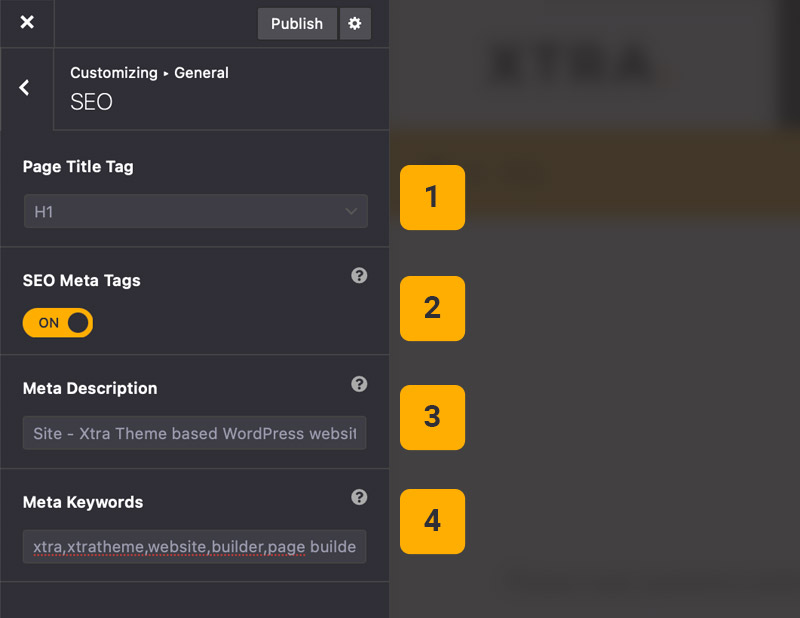The height and width of the screenshot is (618, 800).
Task: Close the Customizer with the X icon
Action: click(27, 22)
